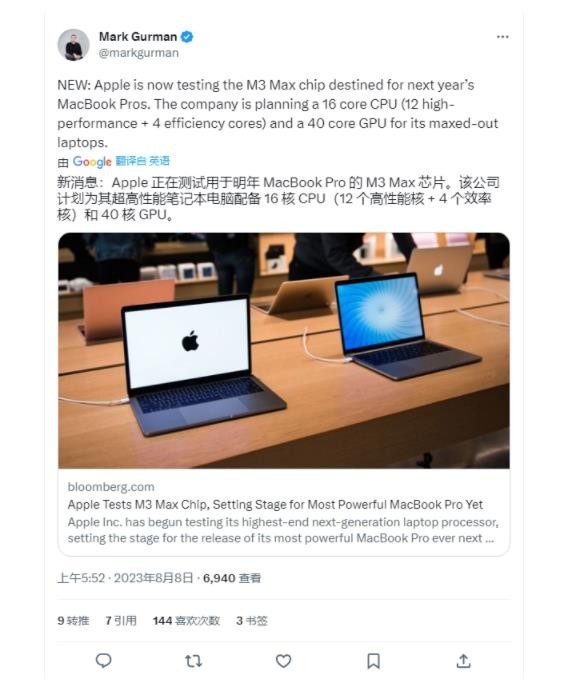Open the Apple Tests M3 Max Chip headline

click(275, 505)
